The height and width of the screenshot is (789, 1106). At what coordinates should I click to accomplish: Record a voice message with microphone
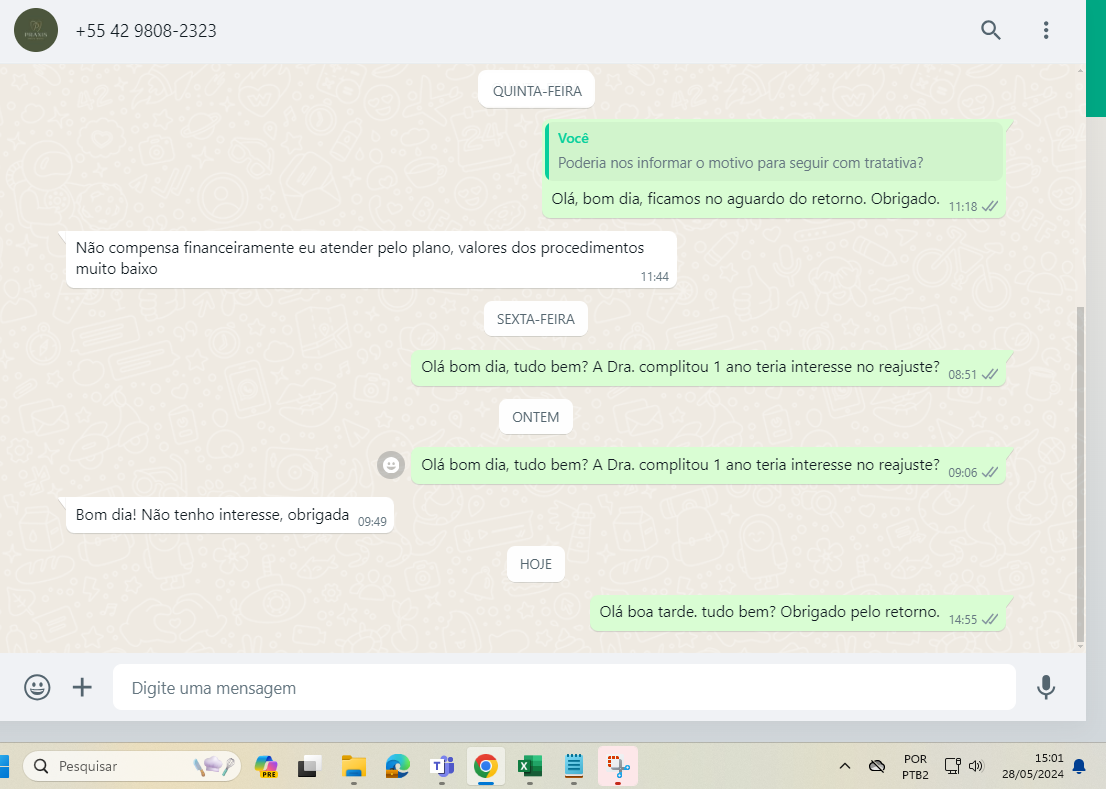pyautogui.click(x=1045, y=687)
